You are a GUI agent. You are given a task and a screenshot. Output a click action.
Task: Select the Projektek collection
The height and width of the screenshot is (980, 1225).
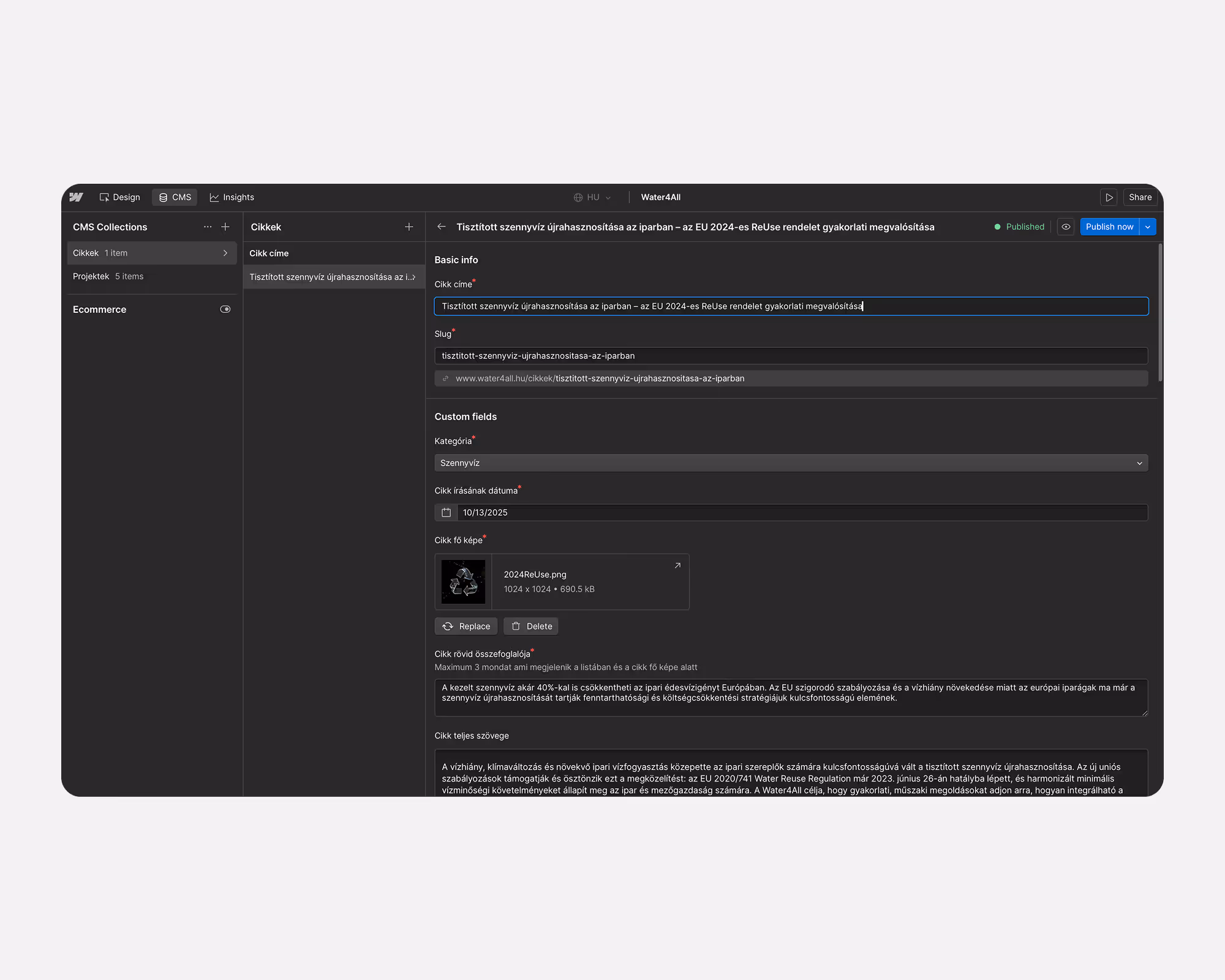(x=108, y=276)
